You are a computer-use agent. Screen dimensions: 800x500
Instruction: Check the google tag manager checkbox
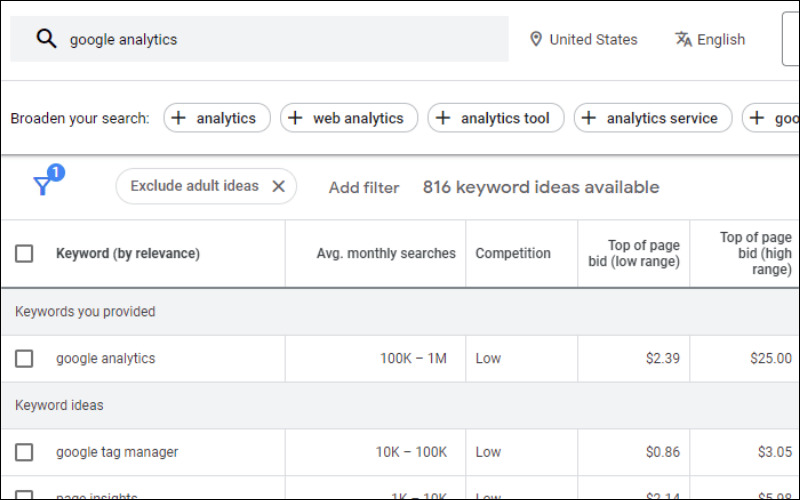coord(24,452)
